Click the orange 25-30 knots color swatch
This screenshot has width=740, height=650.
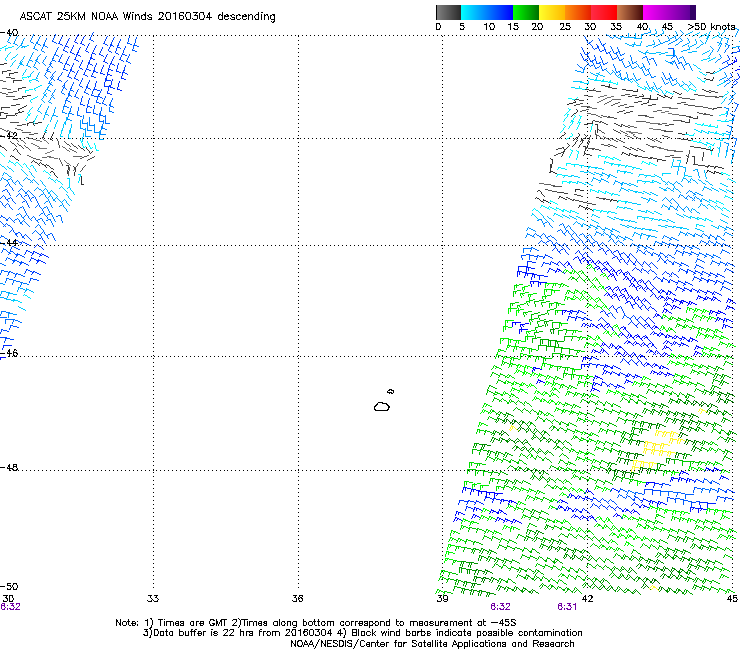click(578, 13)
